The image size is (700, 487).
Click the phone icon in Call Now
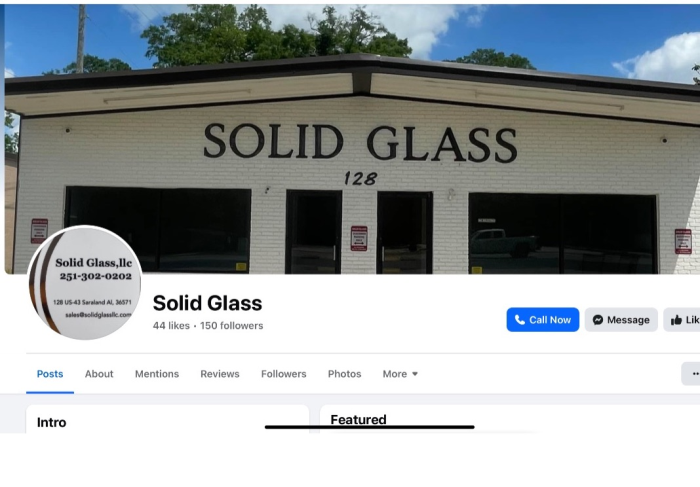coord(519,320)
